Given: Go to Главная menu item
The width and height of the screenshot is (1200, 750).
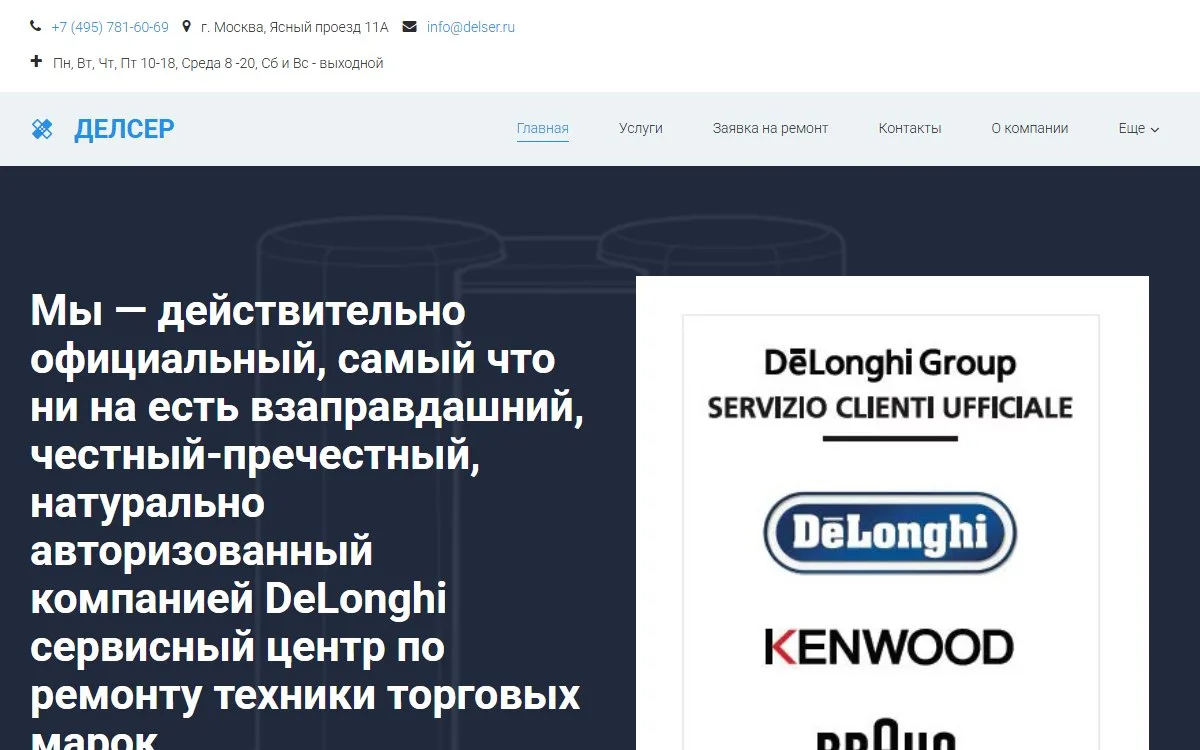Looking at the screenshot, I should [x=543, y=128].
